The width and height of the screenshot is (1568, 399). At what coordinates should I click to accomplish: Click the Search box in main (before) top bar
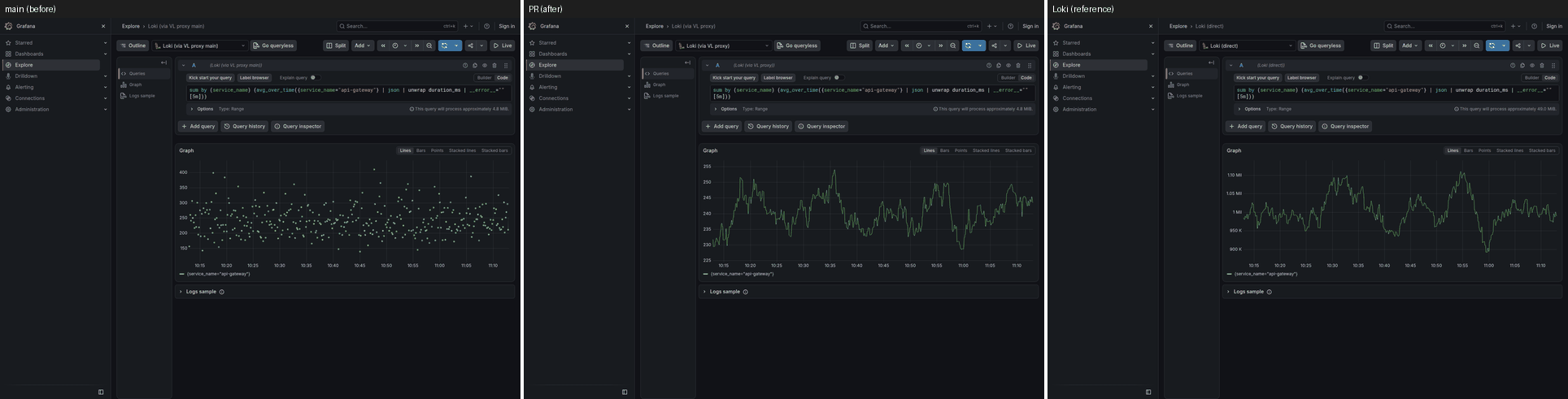(398, 26)
